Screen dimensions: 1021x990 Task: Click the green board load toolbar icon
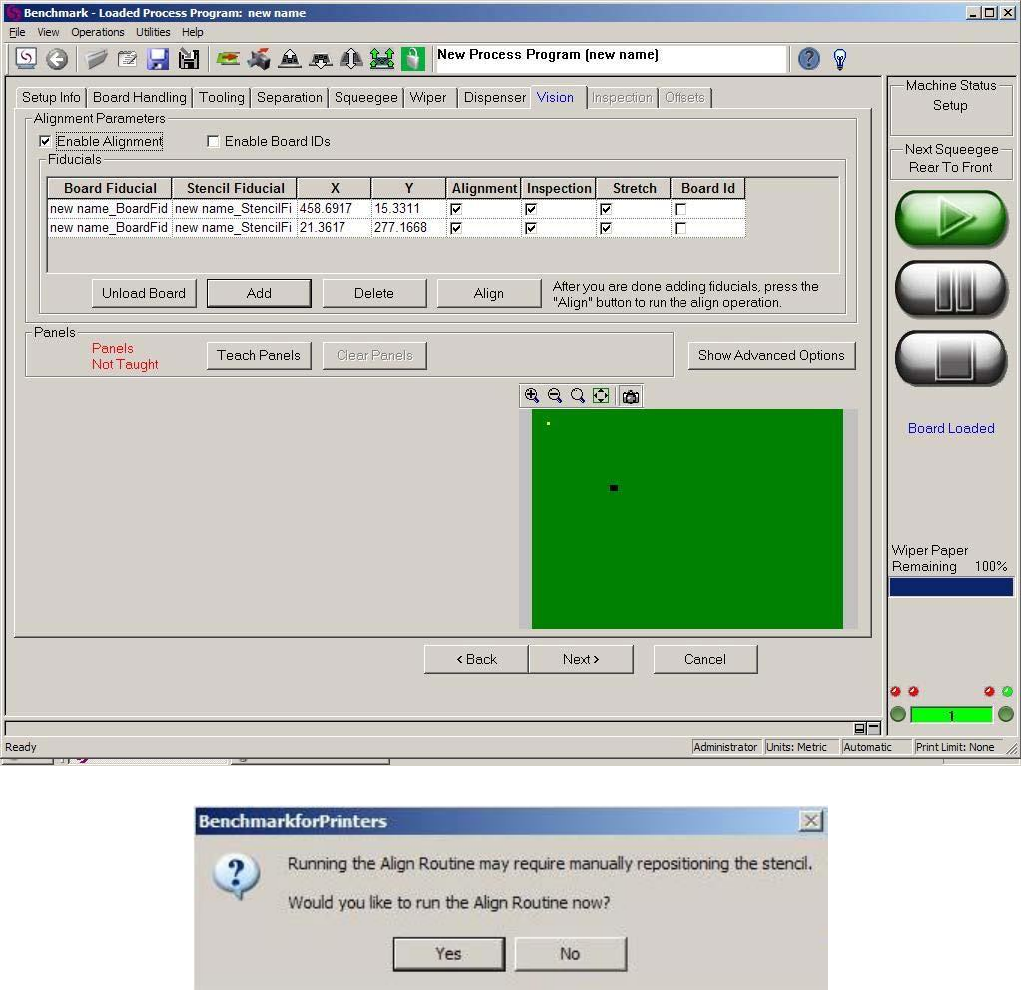pos(228,59)
